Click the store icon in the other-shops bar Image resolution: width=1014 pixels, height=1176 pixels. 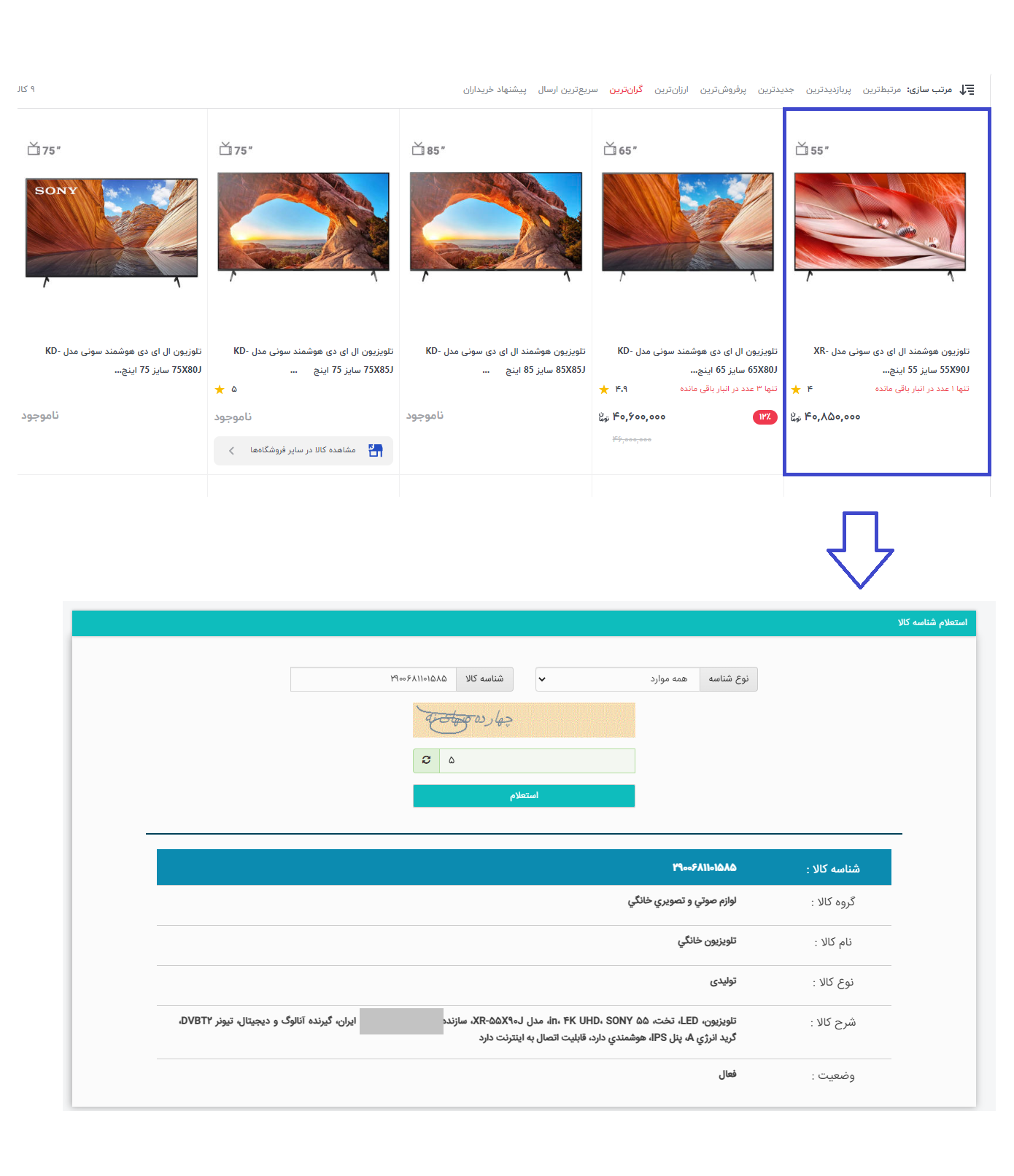coord(376,450)
